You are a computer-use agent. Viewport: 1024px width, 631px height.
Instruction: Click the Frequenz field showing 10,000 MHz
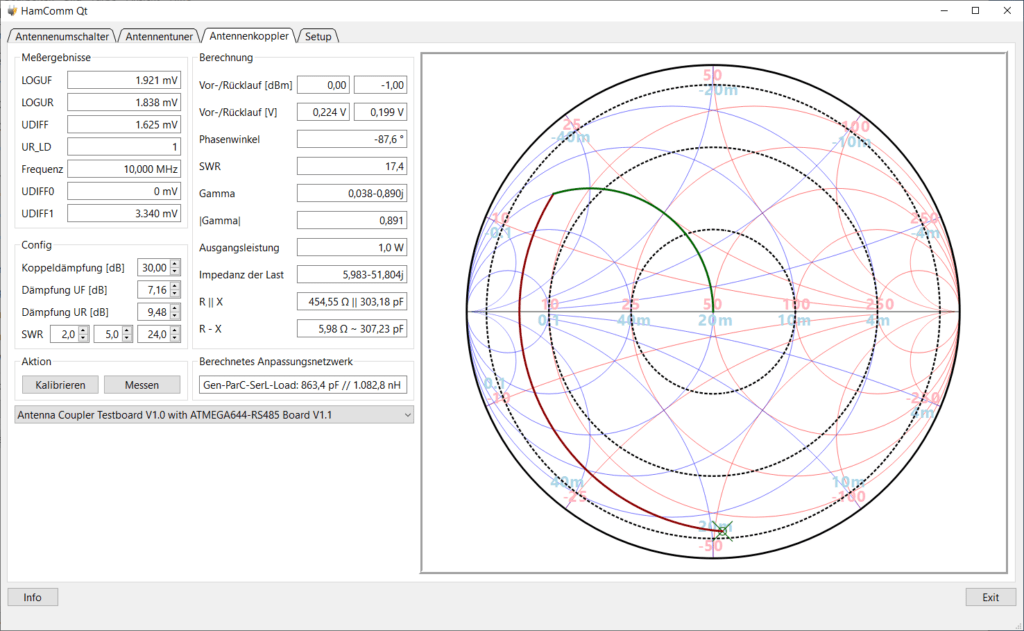[x=124, y=169]
